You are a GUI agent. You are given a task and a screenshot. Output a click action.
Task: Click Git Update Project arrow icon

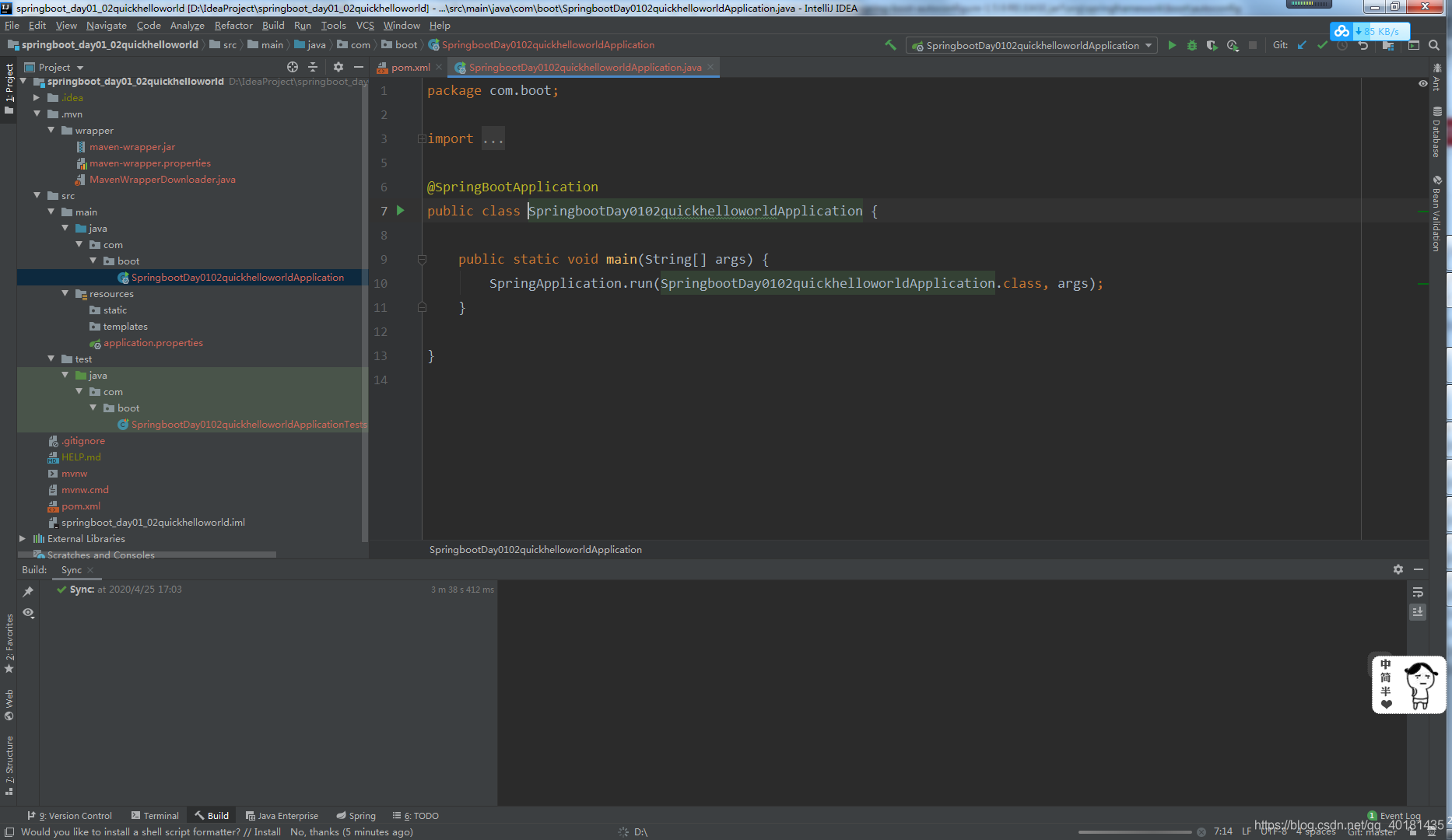tap(1302, 45)
